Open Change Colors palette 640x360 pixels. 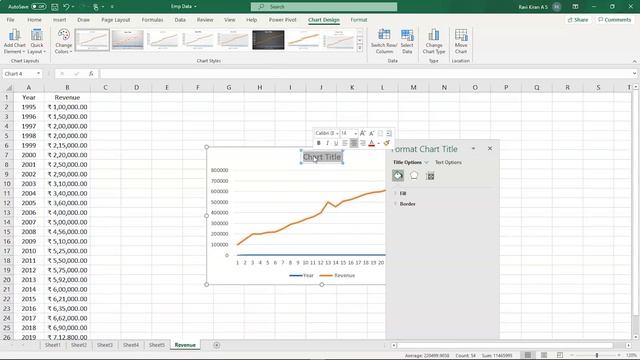click(64, 41)
